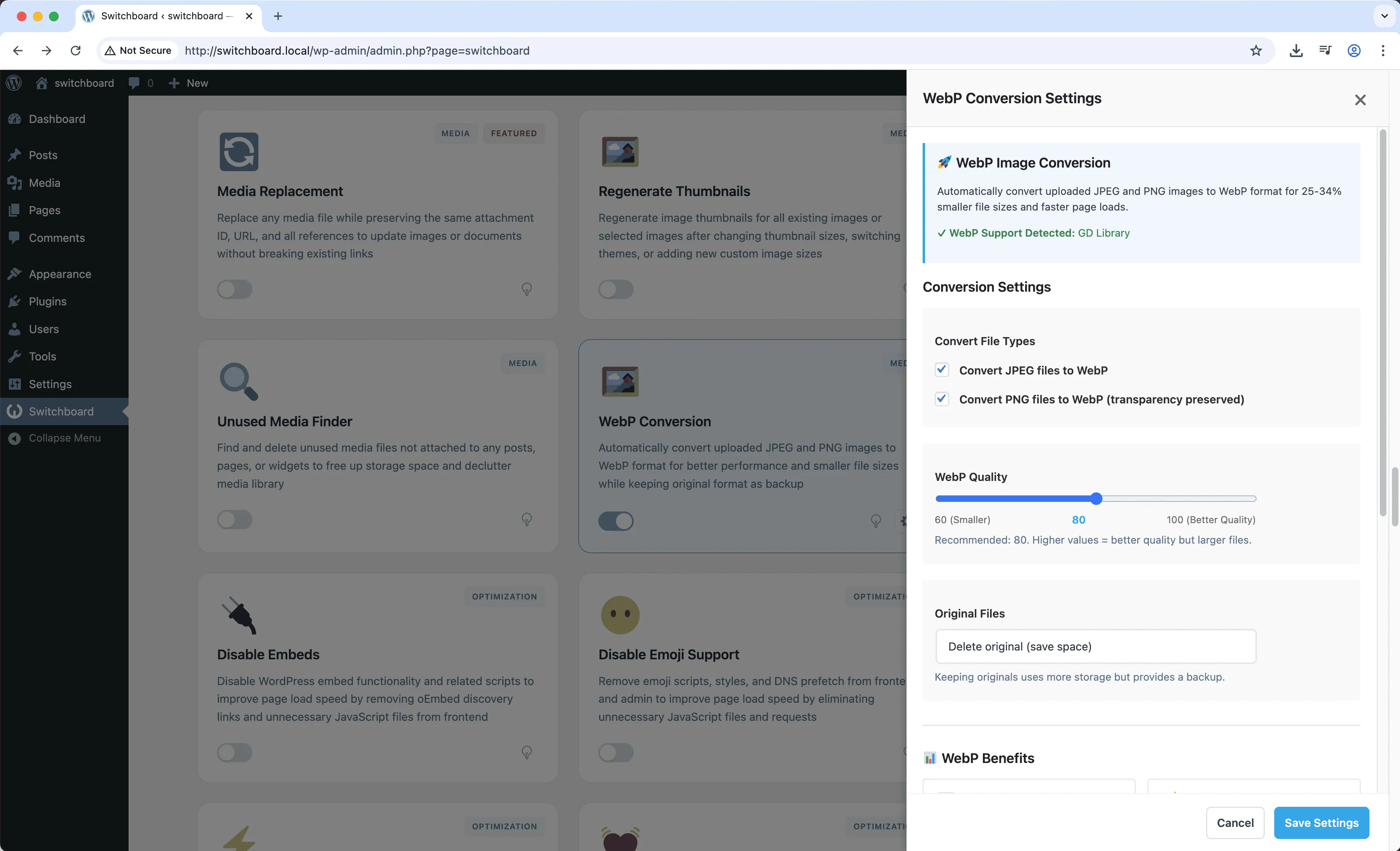Turn off the WebP Conversion toggle
This screenshot has width=1400, height=851.
click(x=615, y=520)
